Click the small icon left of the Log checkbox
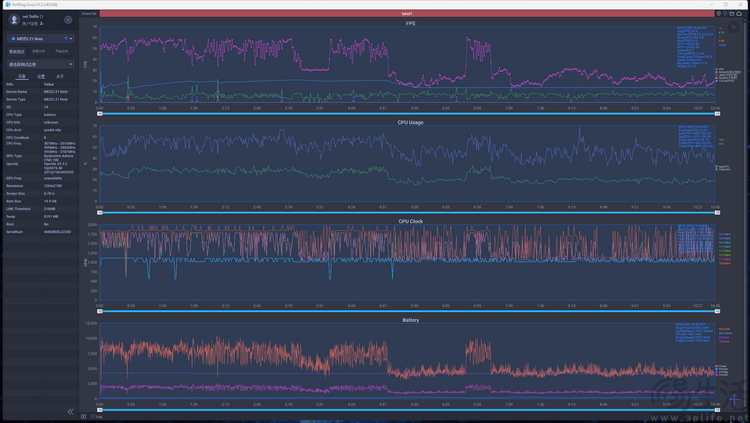The width and height of the screenshot is (750, 423). 84,417
